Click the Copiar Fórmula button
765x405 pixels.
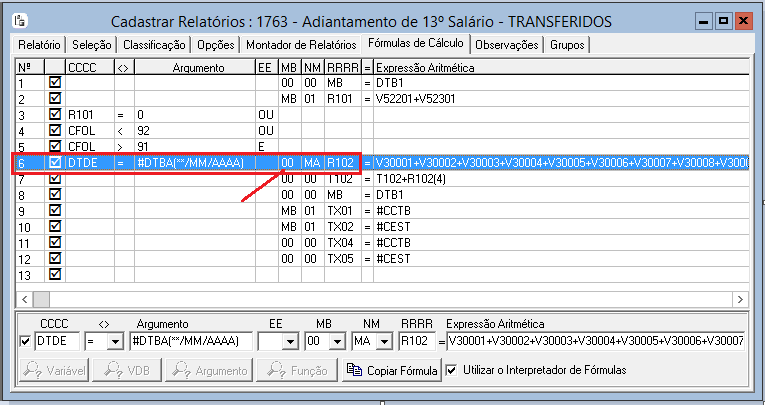pos(392,371)
